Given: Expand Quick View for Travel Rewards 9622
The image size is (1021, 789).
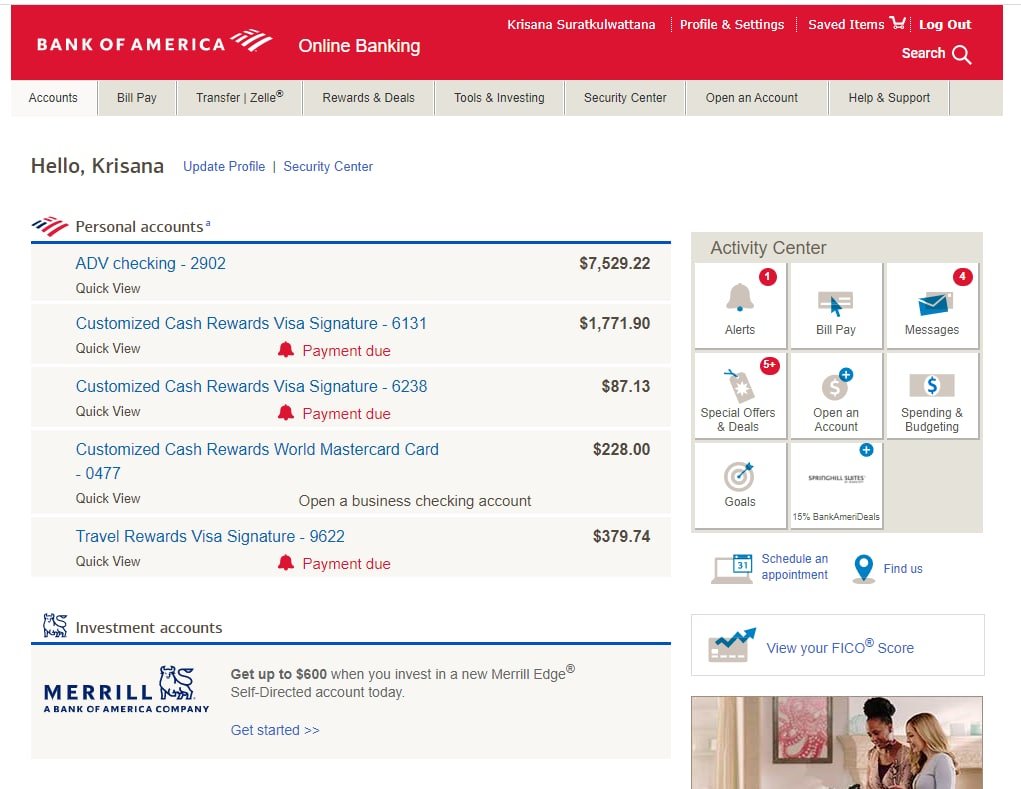Looking at the screenshot, I should pyautogui.click(x=108, y=561).
